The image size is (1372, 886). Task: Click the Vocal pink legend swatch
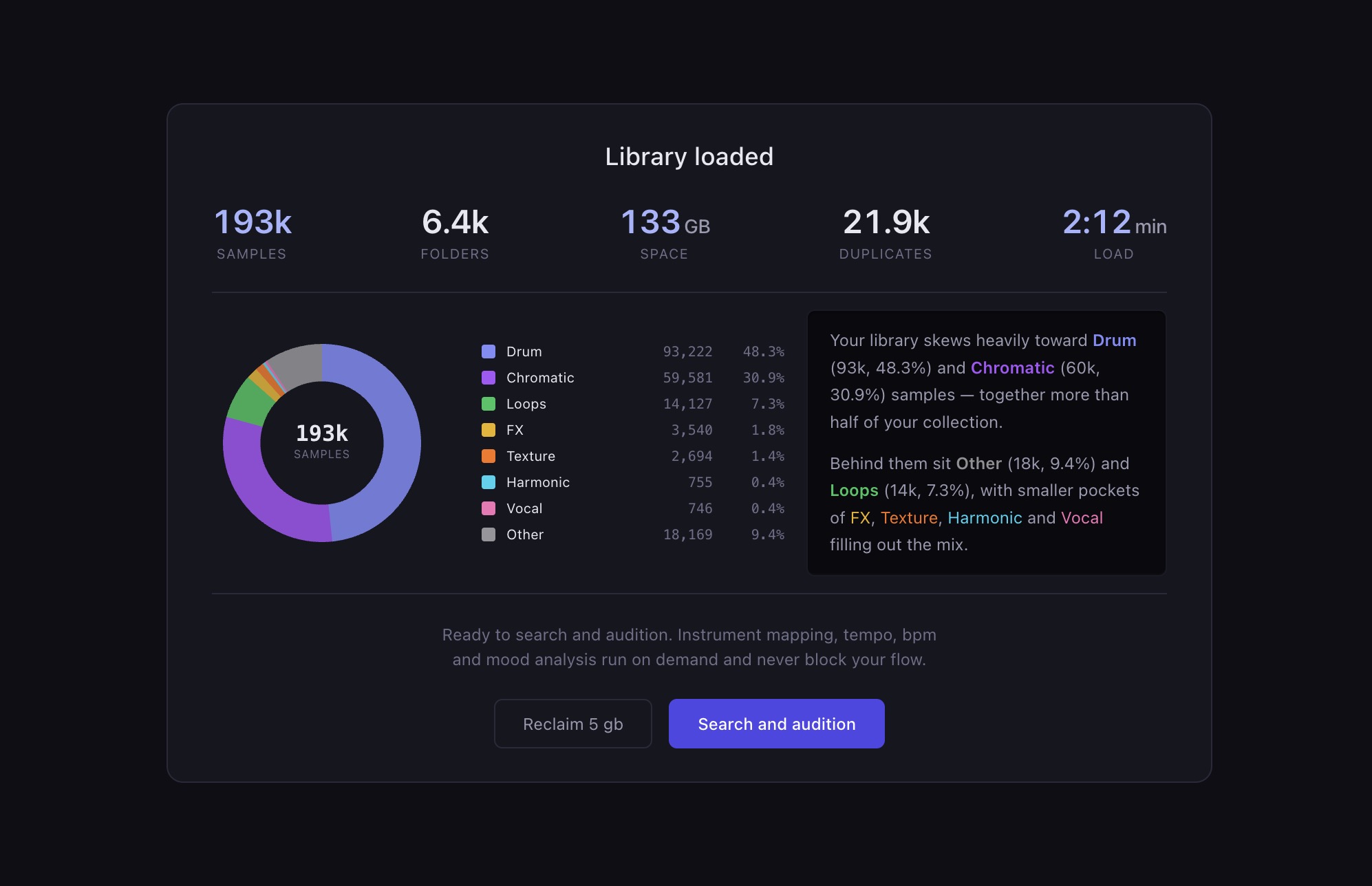tap(489, 508)
